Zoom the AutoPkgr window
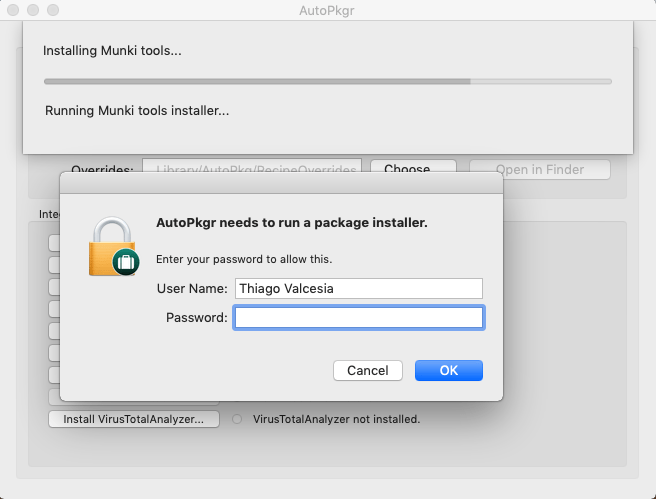656x499 pixels. 54,10
